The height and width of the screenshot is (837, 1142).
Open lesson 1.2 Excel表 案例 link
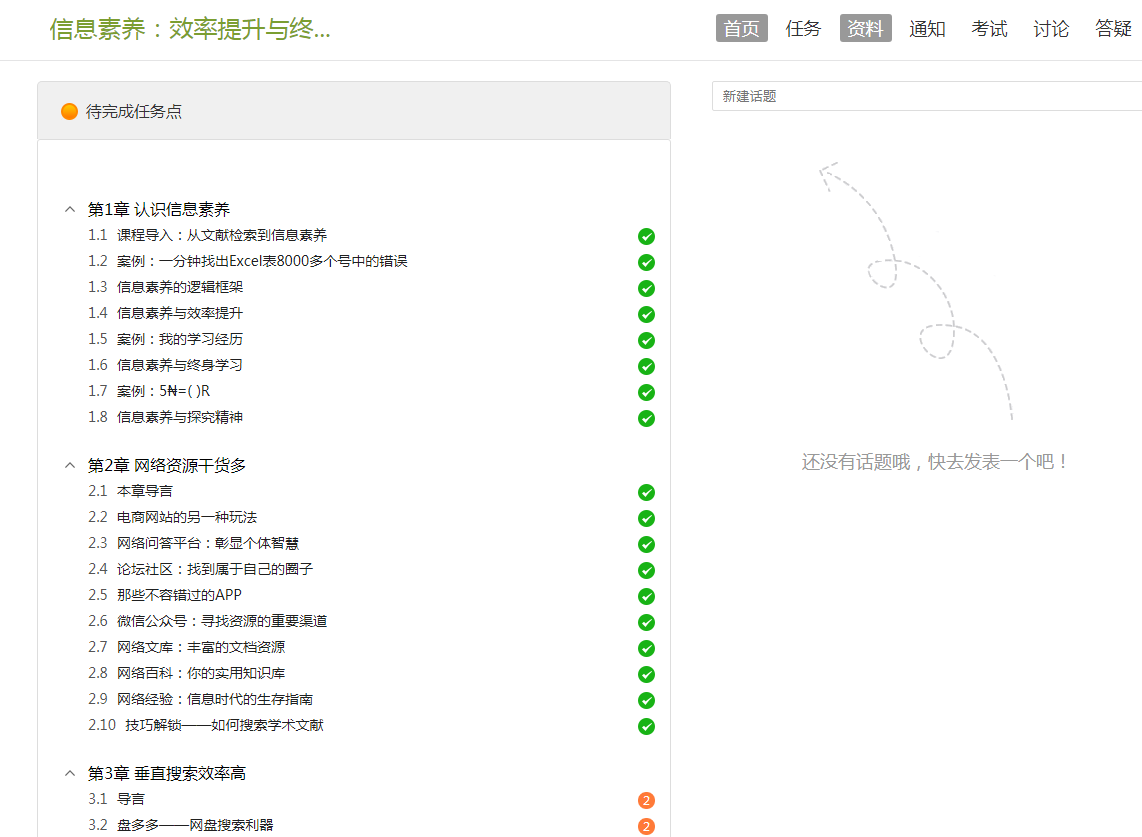click(x=261, y=261)
